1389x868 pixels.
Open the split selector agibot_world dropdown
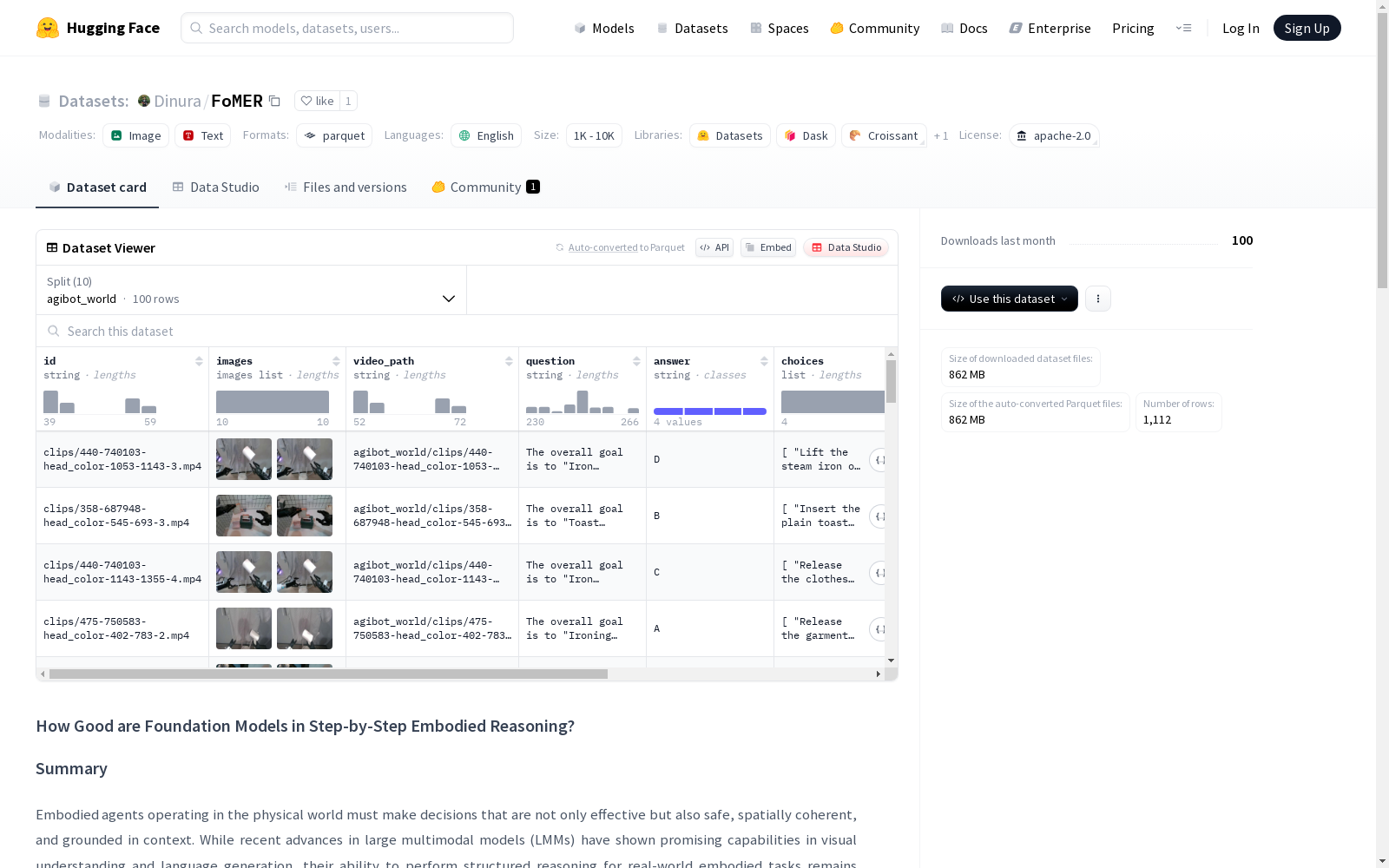(252, 290)
